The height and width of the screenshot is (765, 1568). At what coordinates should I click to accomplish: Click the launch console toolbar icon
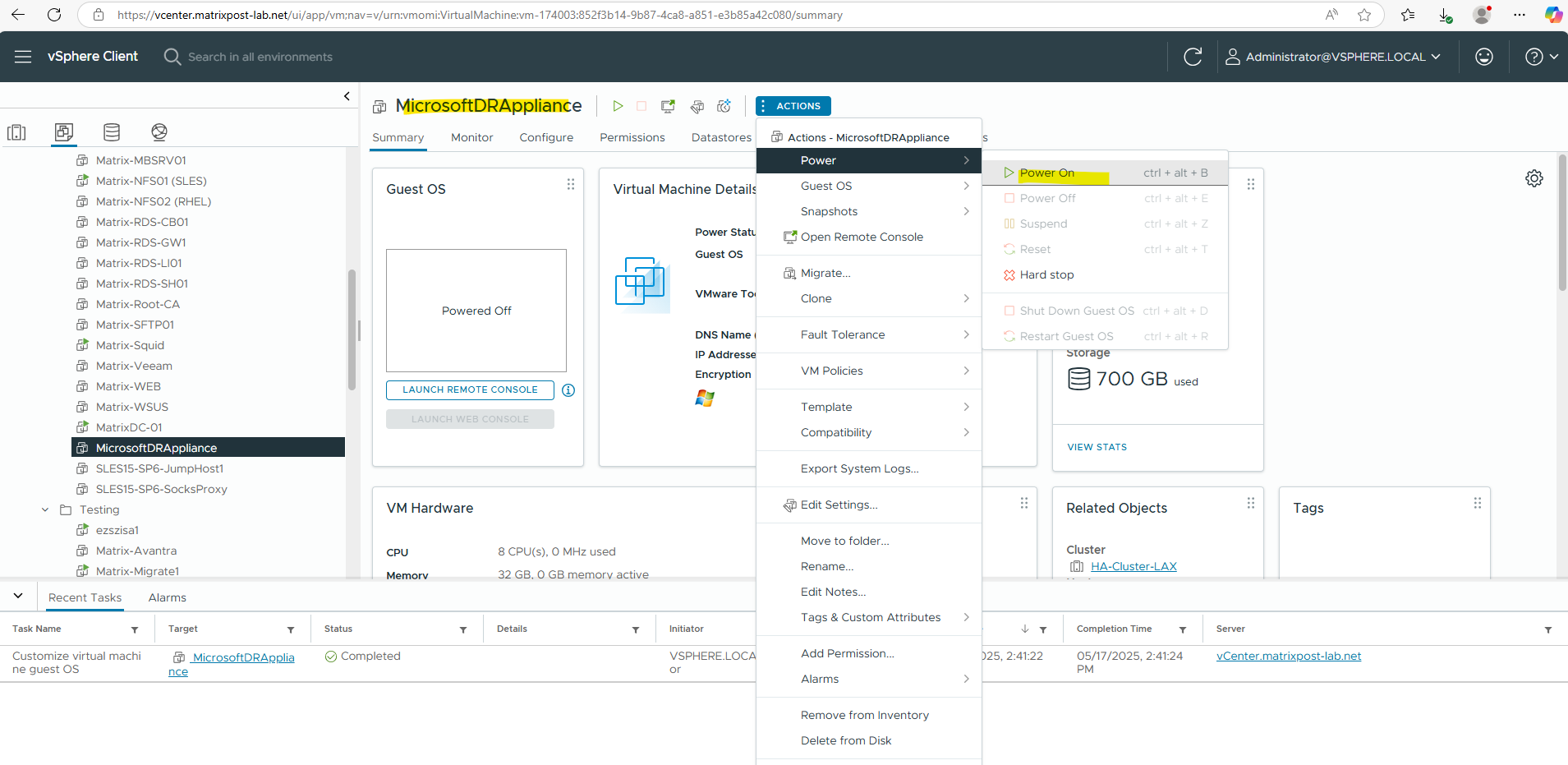pos(669,106)
